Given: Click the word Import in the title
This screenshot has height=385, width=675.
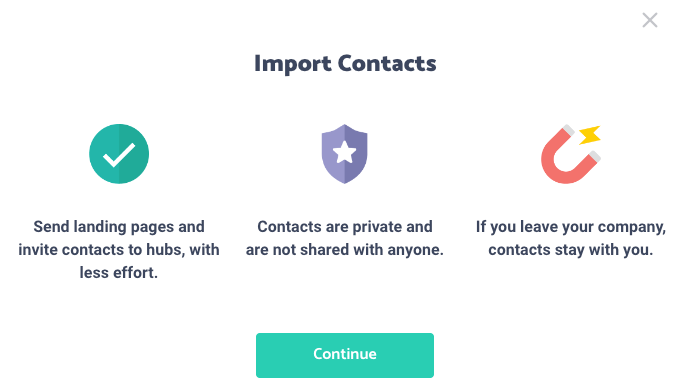Looking at the screenshot, I should 293,64.
